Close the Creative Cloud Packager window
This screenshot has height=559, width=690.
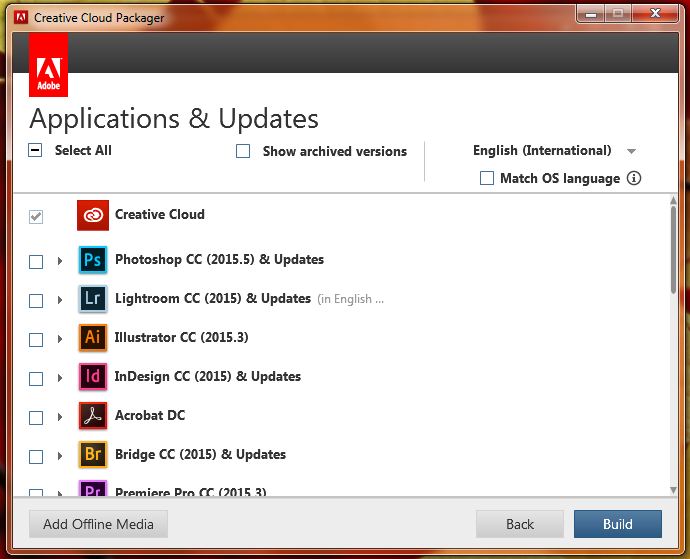click(x=655, y=14)
